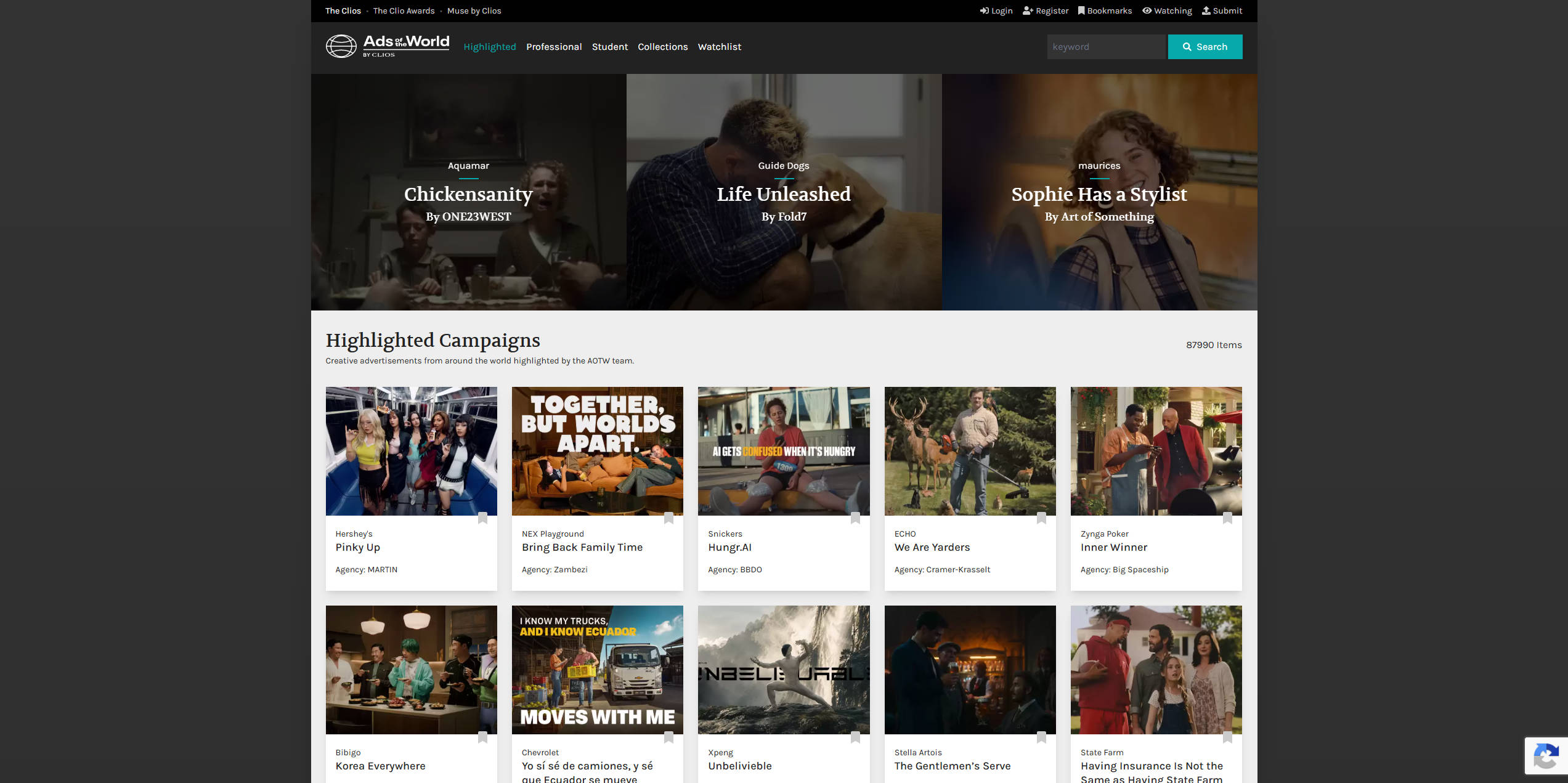The height and width of the screenshot is (783, 1568).
Task: Click the We Are Yarders title
Action: 932,547
